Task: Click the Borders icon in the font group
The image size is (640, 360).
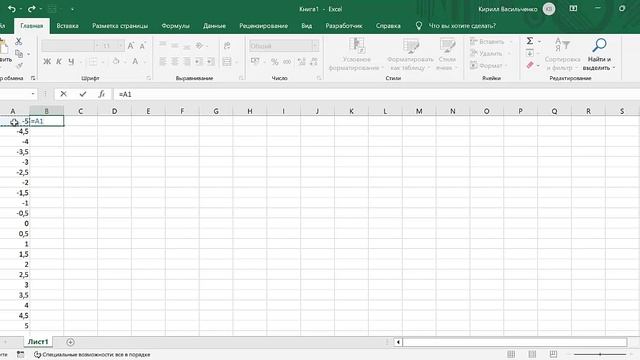Action: [x=93, y=62]
